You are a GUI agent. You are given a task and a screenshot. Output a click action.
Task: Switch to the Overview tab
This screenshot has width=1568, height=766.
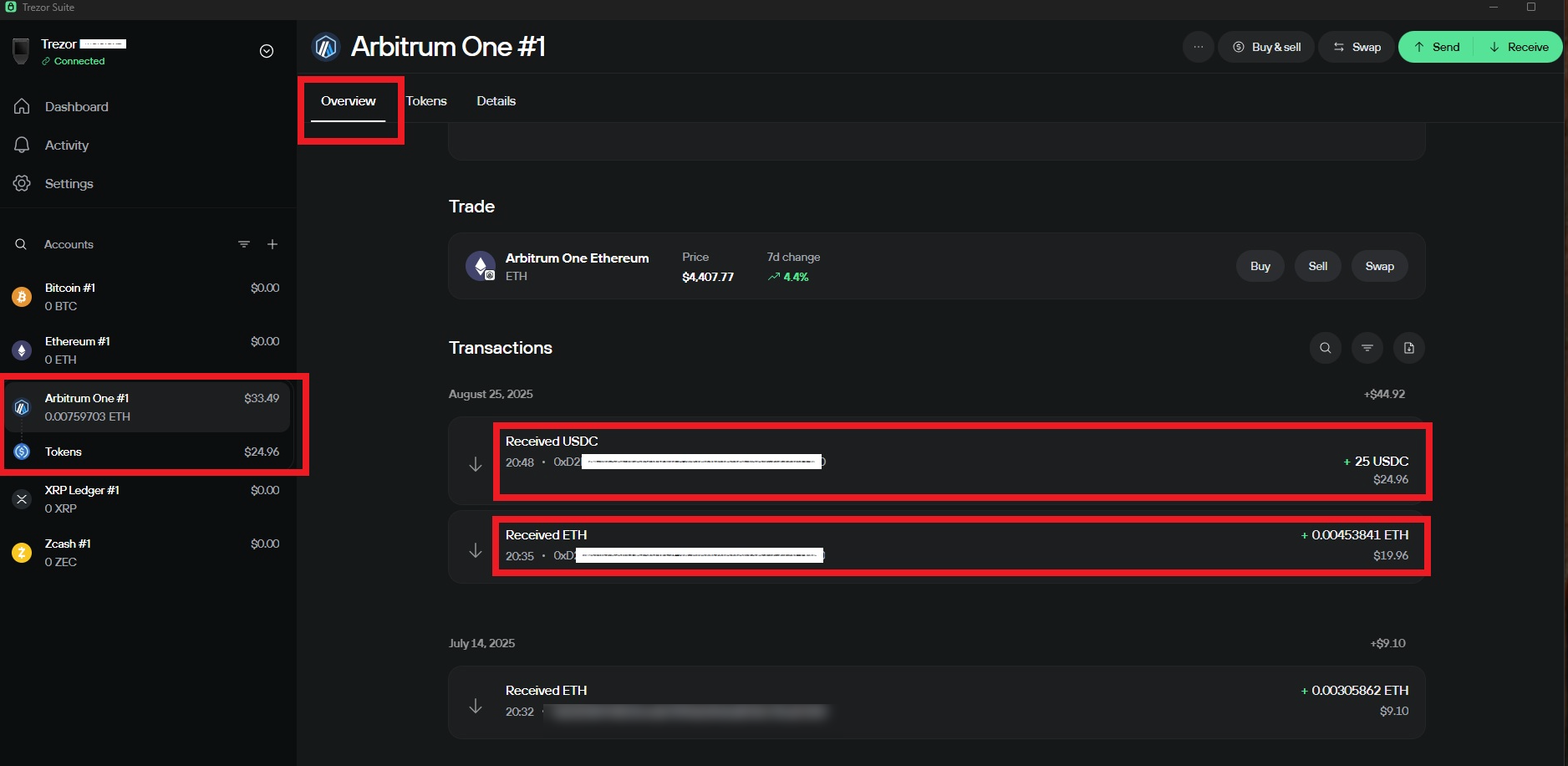pos(349,101)
